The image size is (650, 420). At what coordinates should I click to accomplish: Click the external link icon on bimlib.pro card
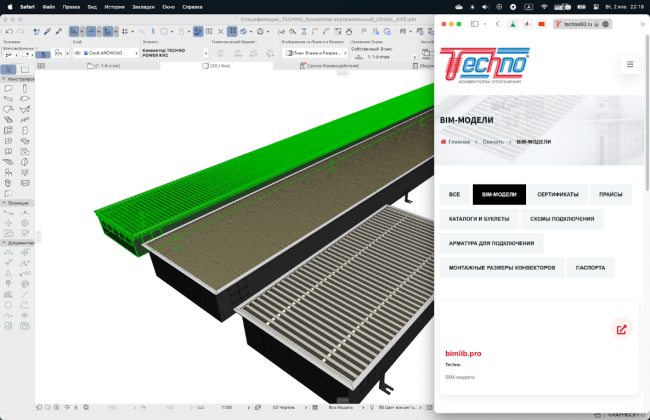click(621, 329)
